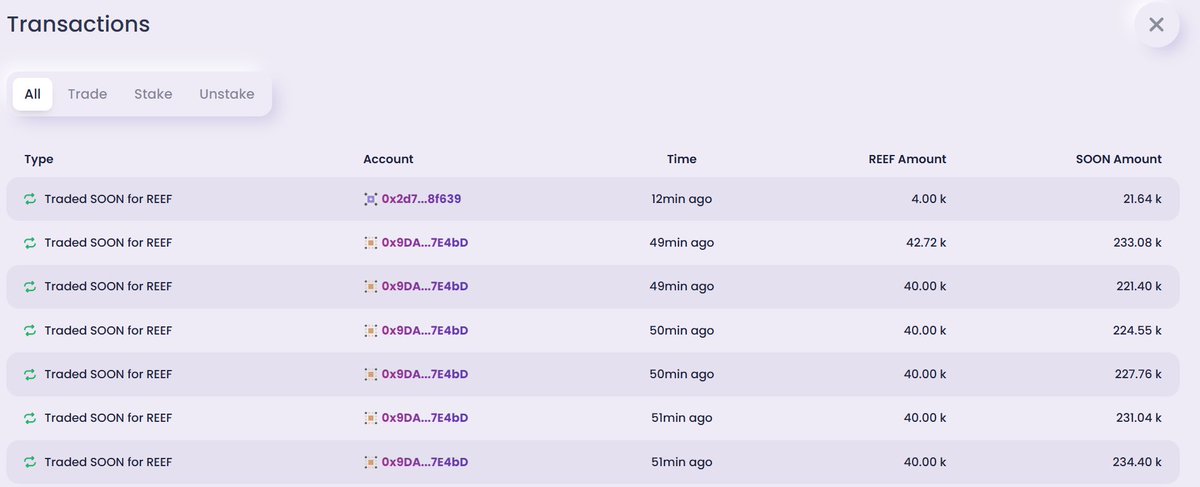Image resolution: width=1200 pixels, height=487 pixels.
Task: Open the Unstake tab
Action: 227,94
